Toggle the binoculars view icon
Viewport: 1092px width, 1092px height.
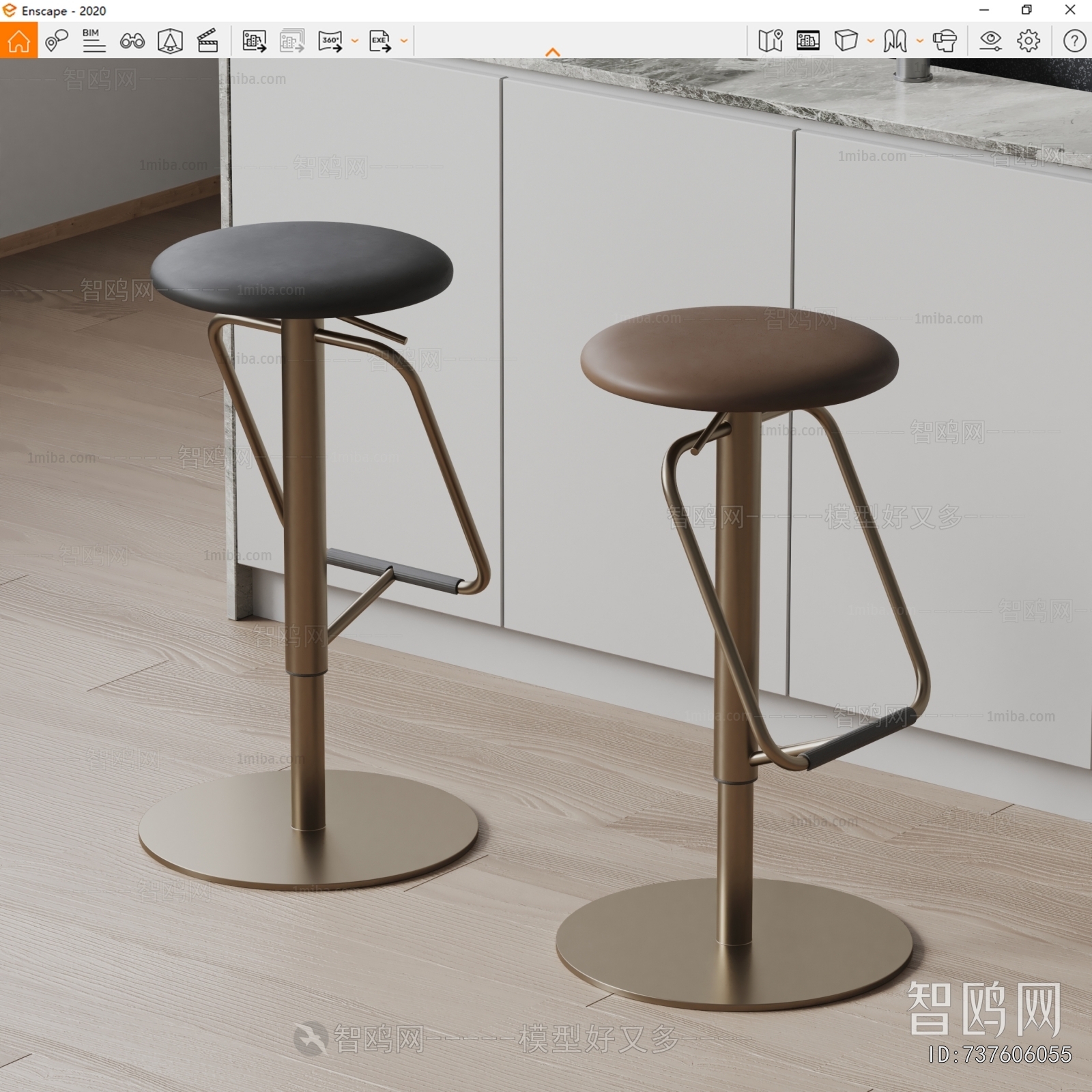tap(132, 41)
